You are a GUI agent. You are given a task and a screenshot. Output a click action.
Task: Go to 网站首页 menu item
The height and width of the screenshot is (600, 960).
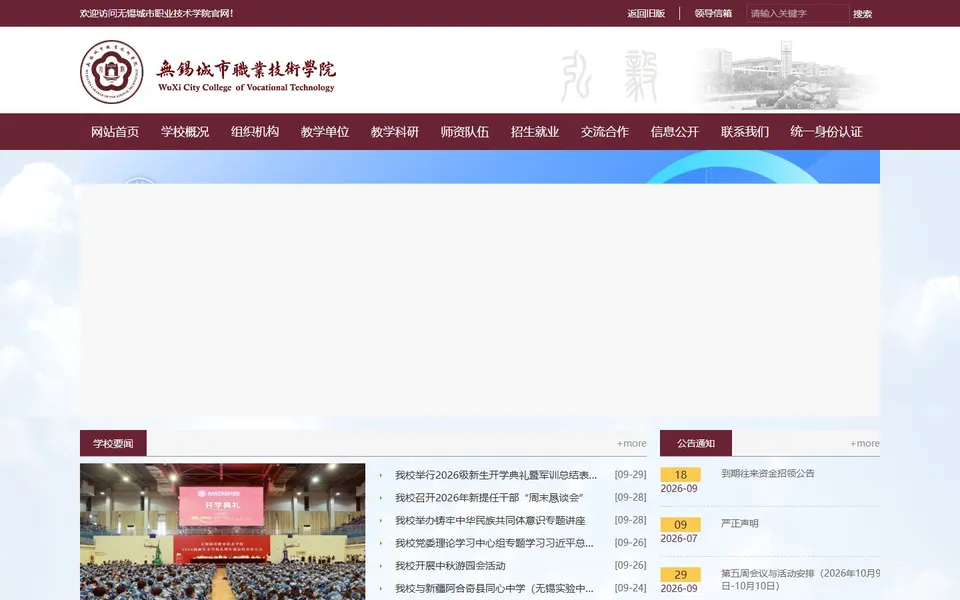click(115, 132)
